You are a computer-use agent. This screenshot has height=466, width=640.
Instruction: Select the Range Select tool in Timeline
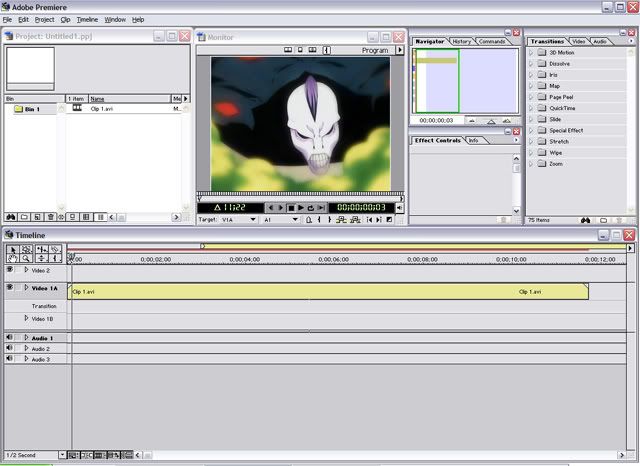click(26, 249)
